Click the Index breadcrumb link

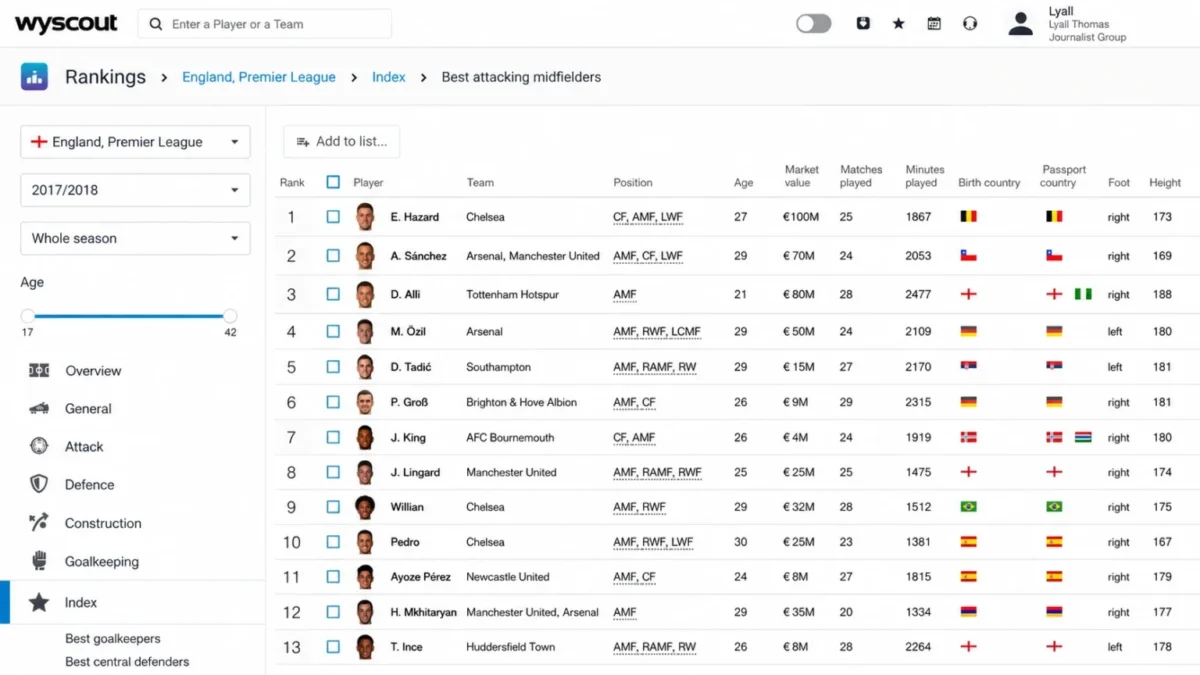(x=389, y=77)
